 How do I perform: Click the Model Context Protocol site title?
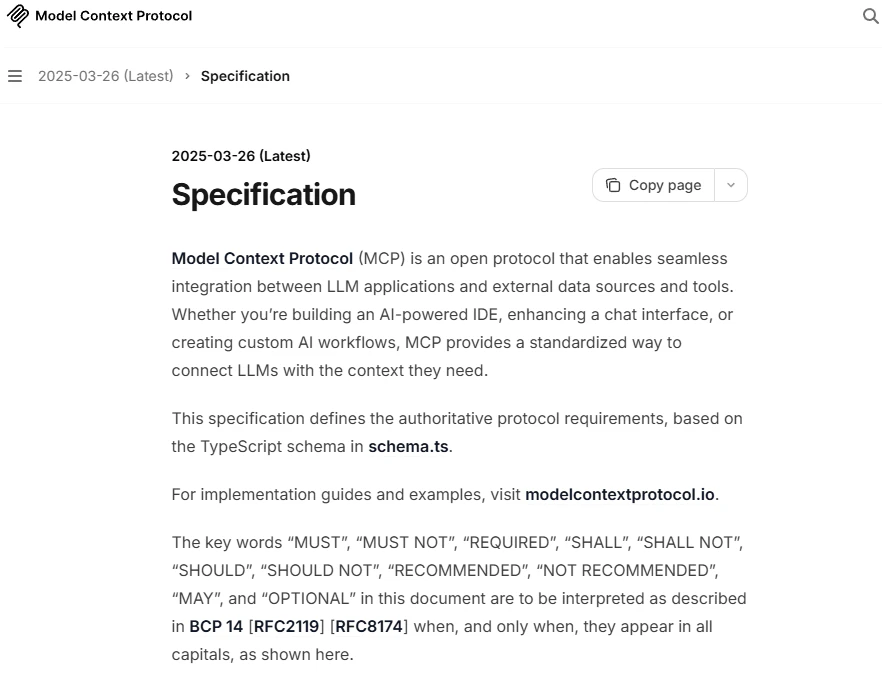(114, 16)
